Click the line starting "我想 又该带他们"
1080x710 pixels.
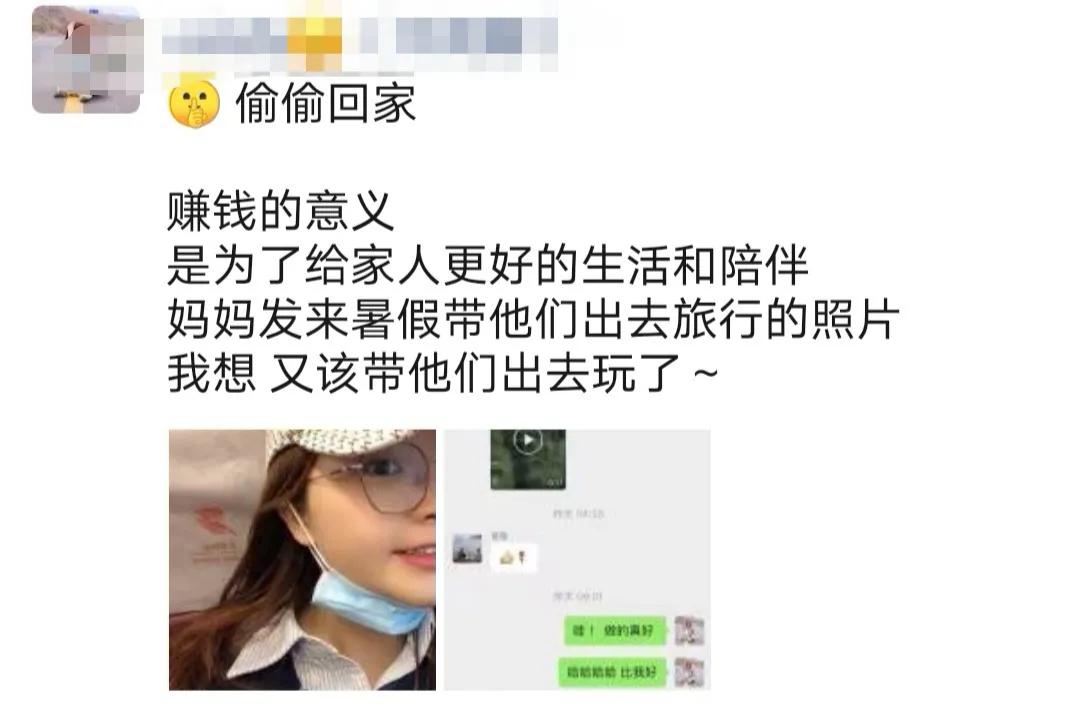point(442,373)
